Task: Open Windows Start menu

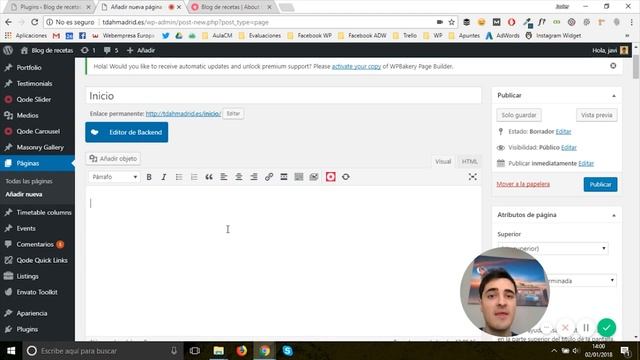Action: 11,351
